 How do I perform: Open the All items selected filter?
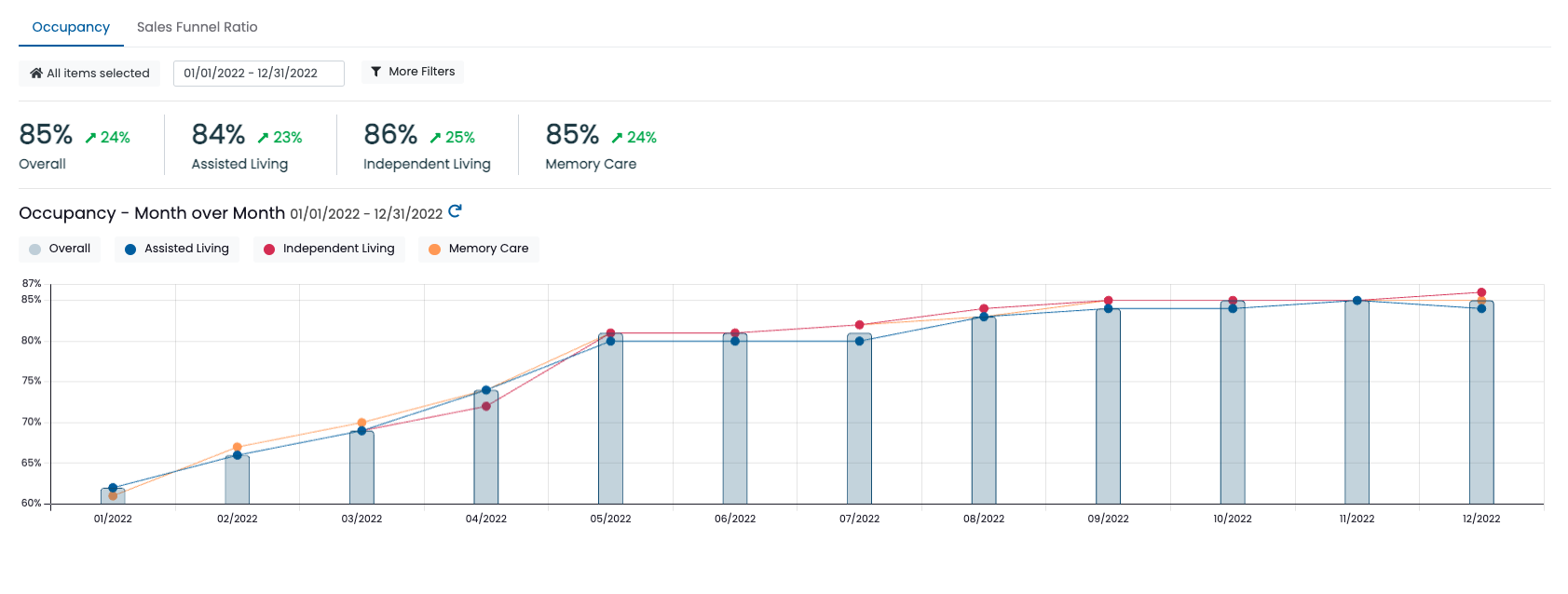point(89,74)
